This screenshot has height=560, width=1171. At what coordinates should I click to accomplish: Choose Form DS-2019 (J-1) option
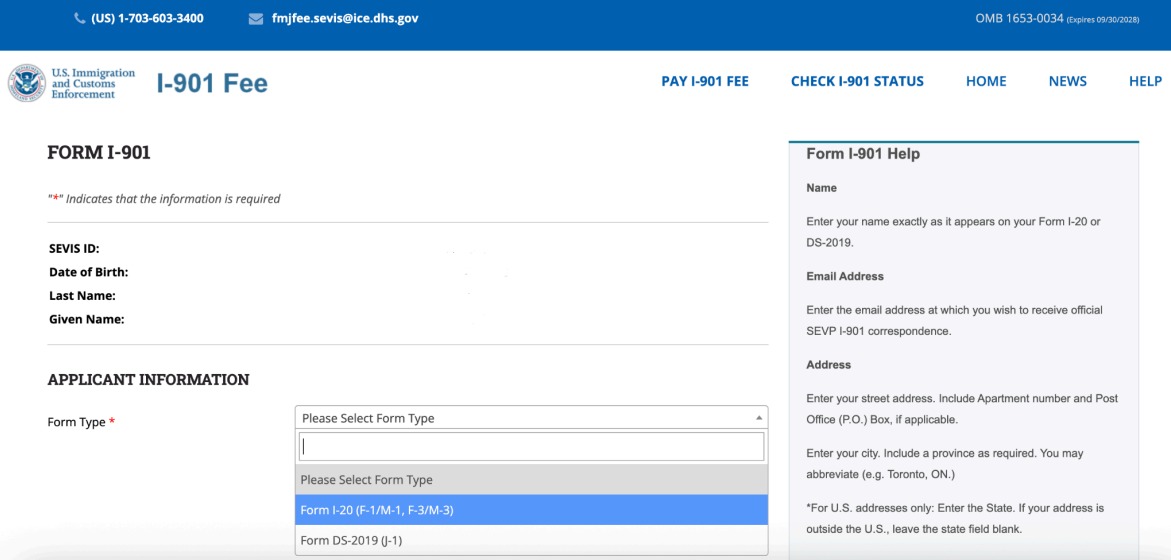(531, 540)
